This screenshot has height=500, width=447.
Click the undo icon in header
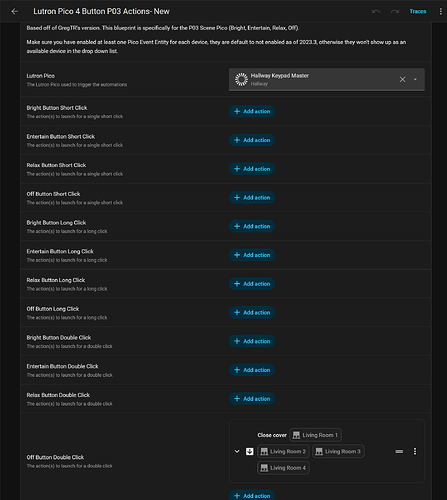pos(376,11)
